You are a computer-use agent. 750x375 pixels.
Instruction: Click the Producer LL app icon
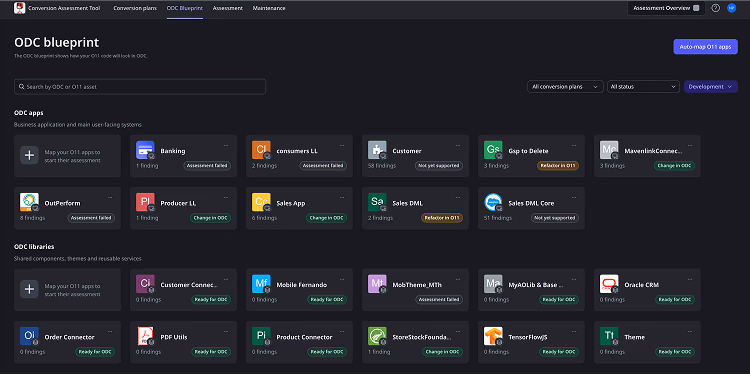tap(145, 202)
